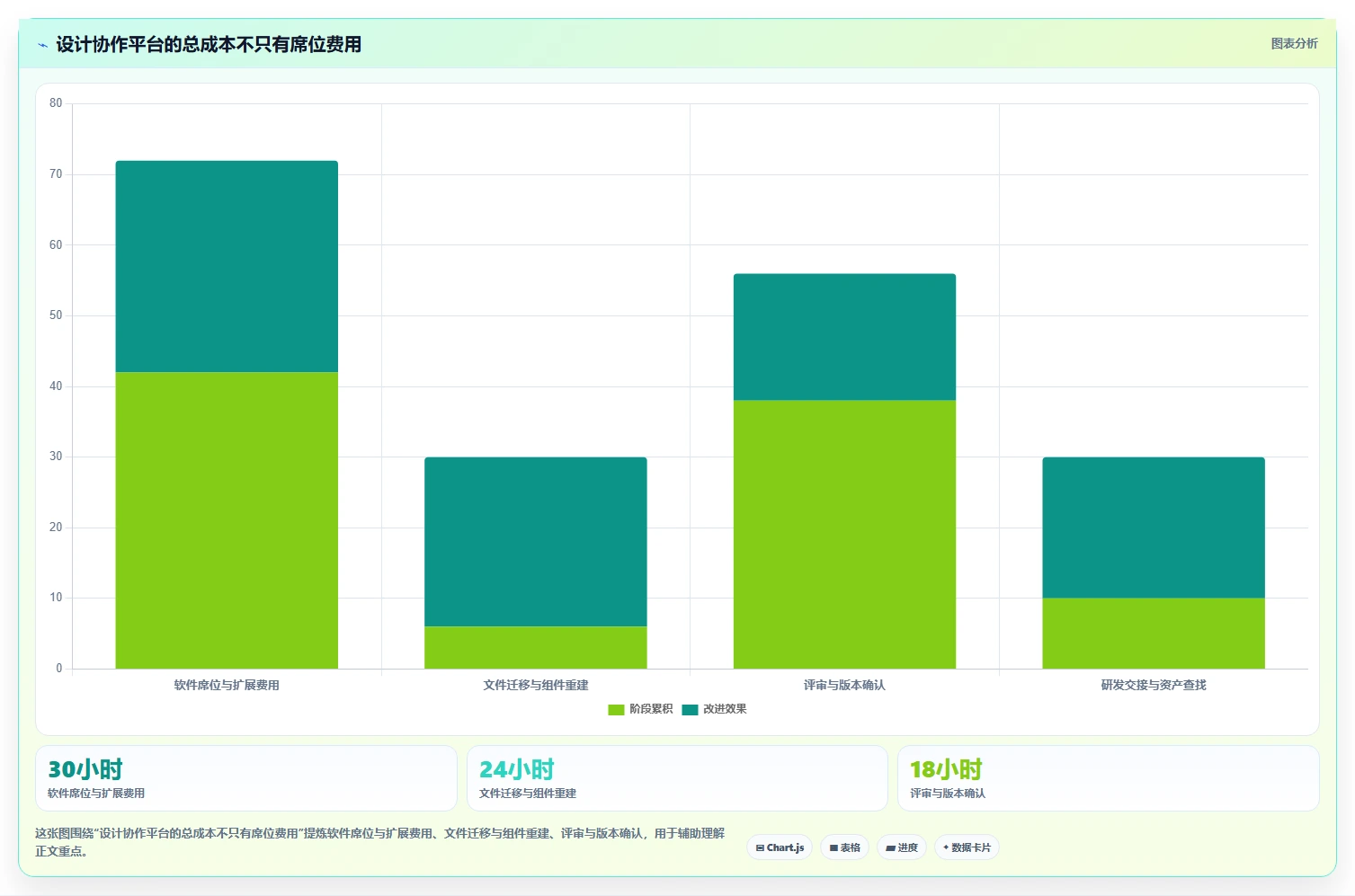
Task: Click the 图表分析 label in the header
Action: [1294, 43]
